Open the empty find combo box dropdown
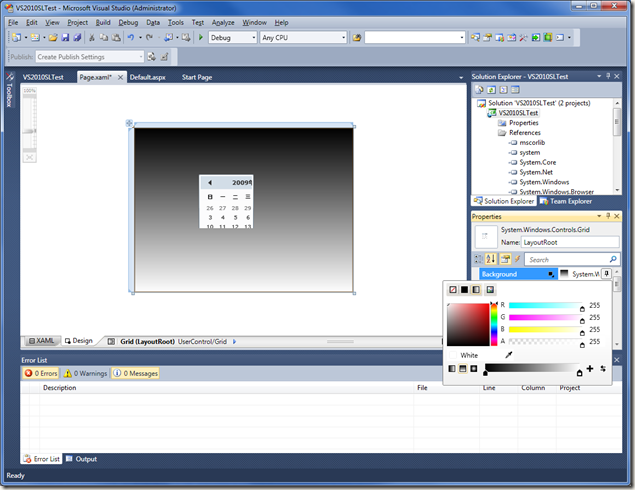 462,38
